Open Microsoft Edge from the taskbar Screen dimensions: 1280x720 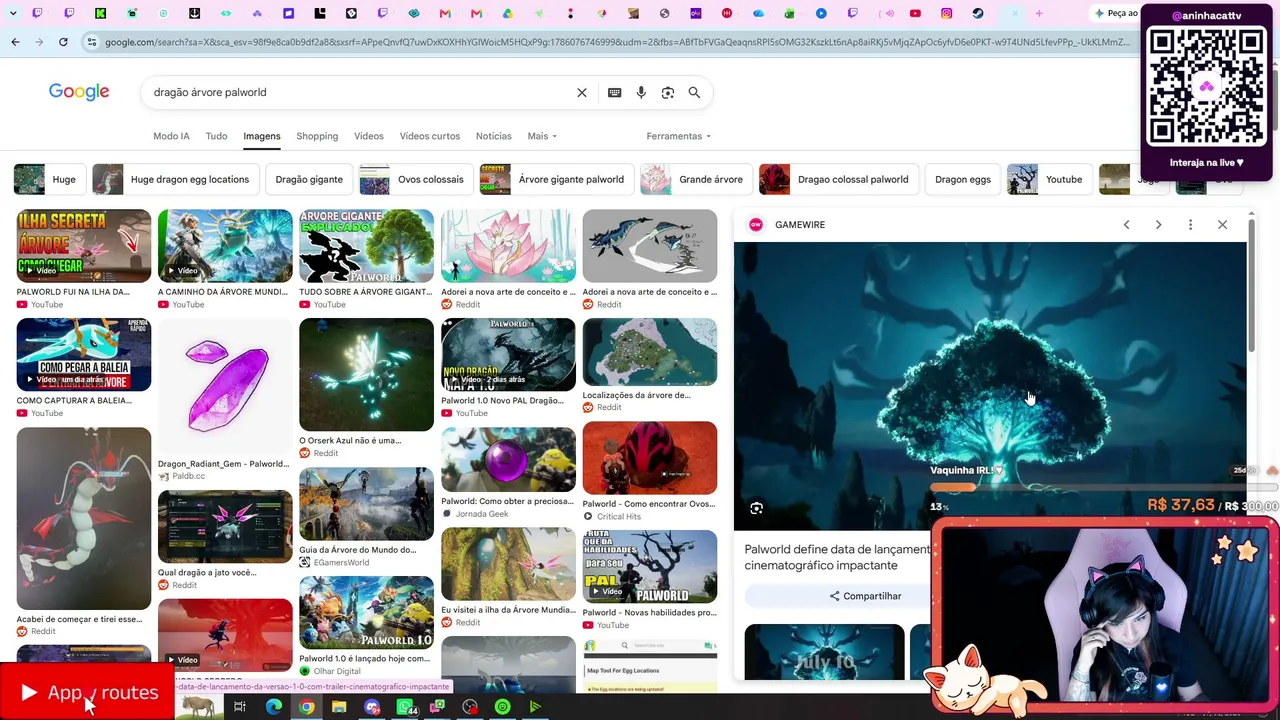pyautogui.click(x=273, y=707)
